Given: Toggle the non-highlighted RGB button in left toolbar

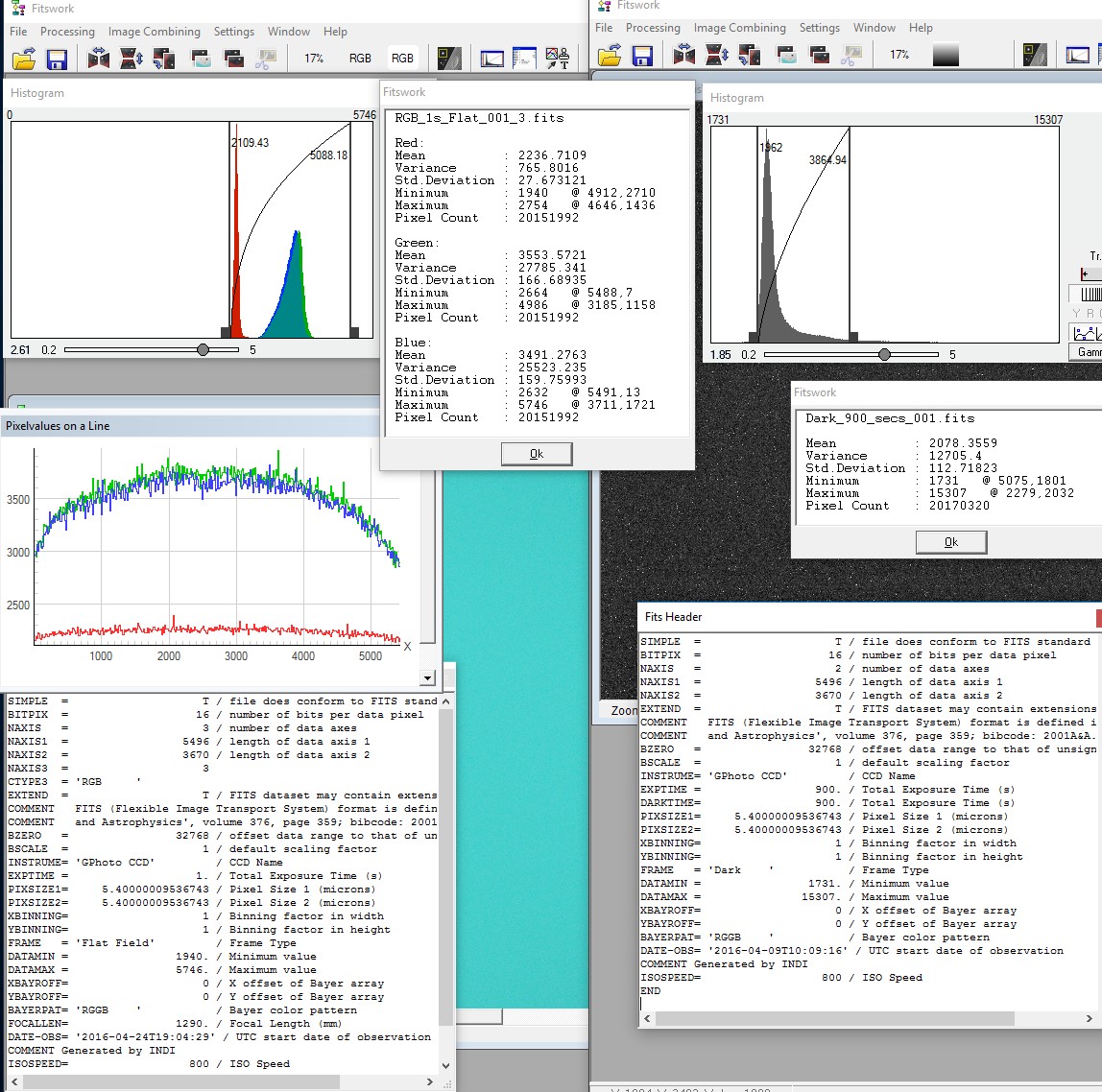Looking at the screenshot, I should (x=360, y=59).
